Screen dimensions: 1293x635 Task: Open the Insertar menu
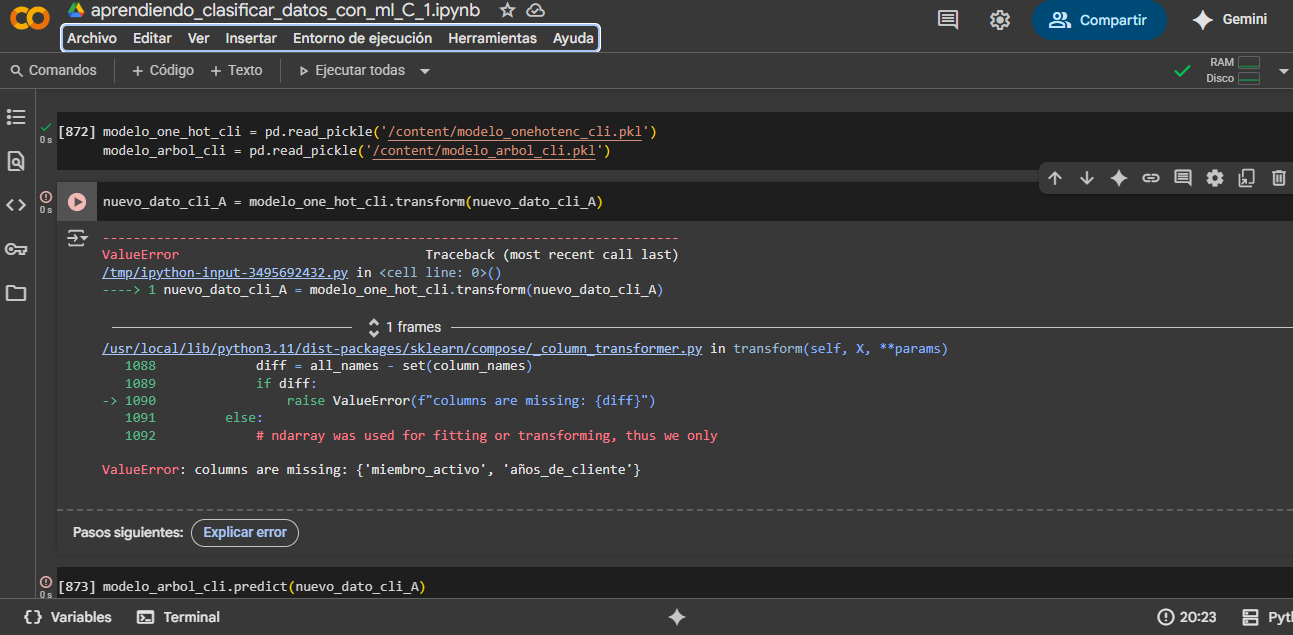pos(251,38)
